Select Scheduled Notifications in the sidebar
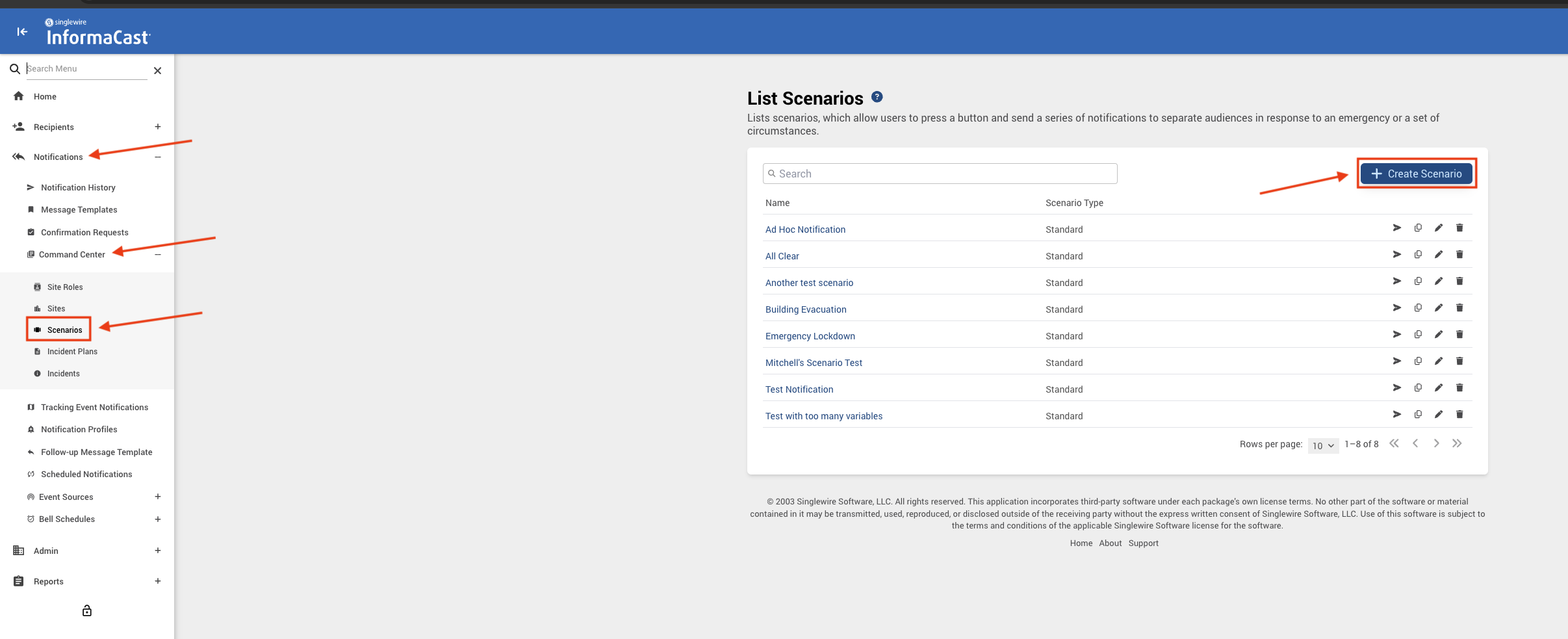The height and width of the screenshot is (639, 1568). point(86,475)
